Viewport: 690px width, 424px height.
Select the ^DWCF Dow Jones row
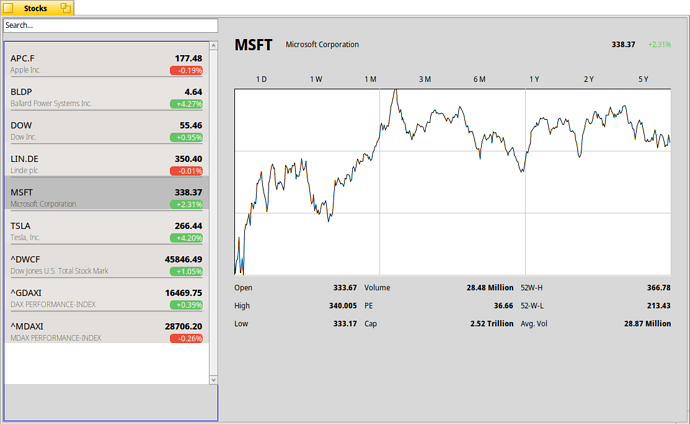click(107, 260)
